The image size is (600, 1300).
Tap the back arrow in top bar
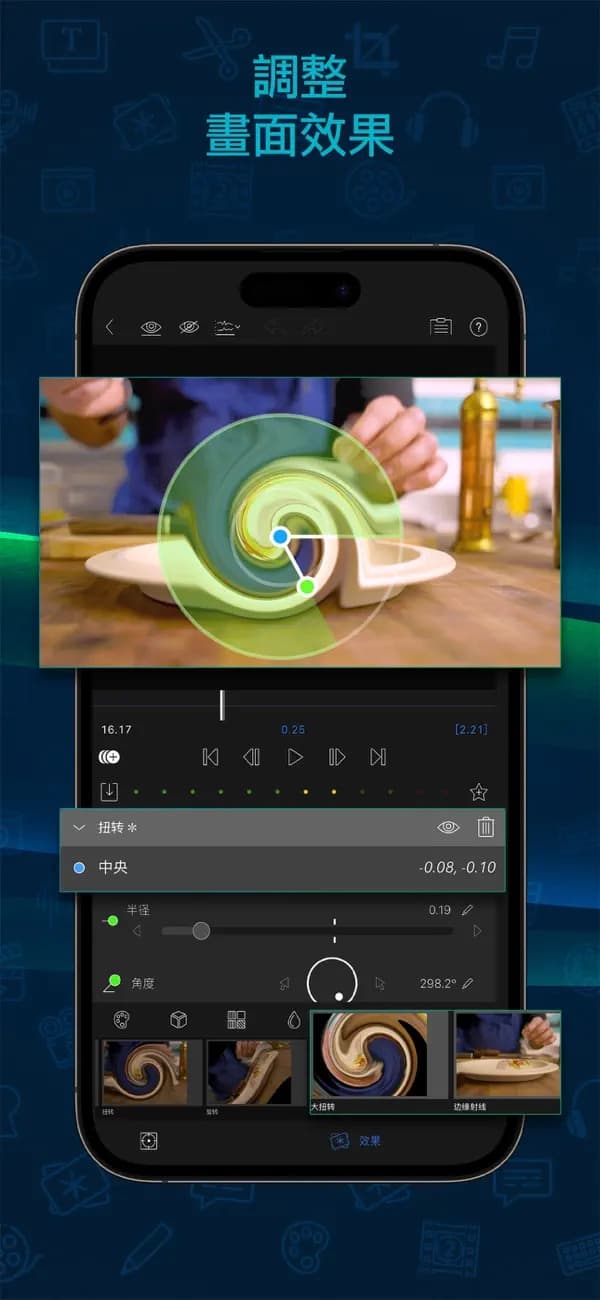pos(110,327)
